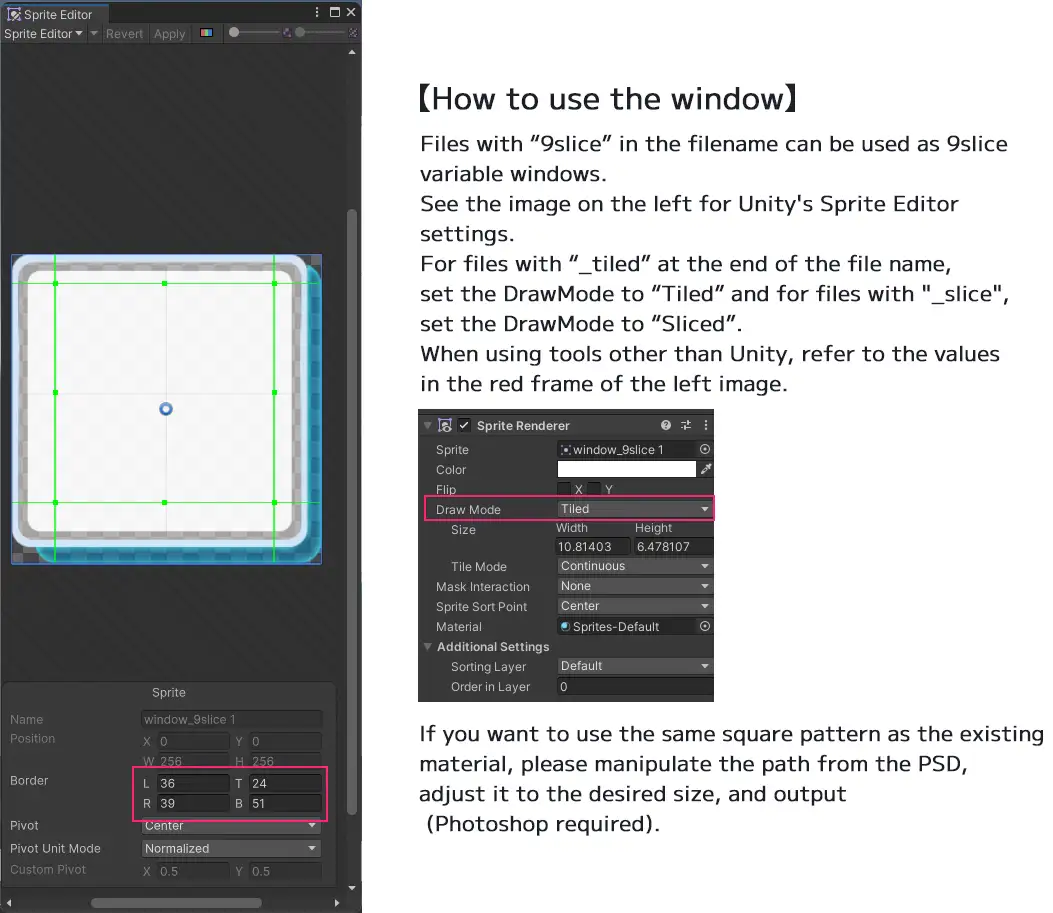Screen dimensions: 1053x913
Task: Open Sprite Renderer preset settings icon
Action: 686,425
